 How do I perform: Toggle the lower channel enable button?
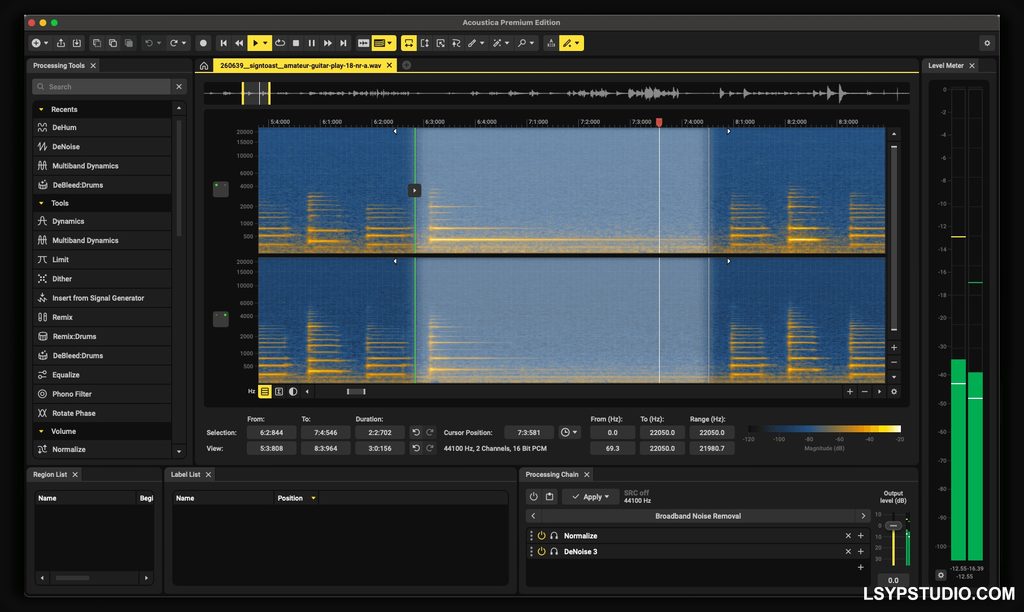[221, 319]
